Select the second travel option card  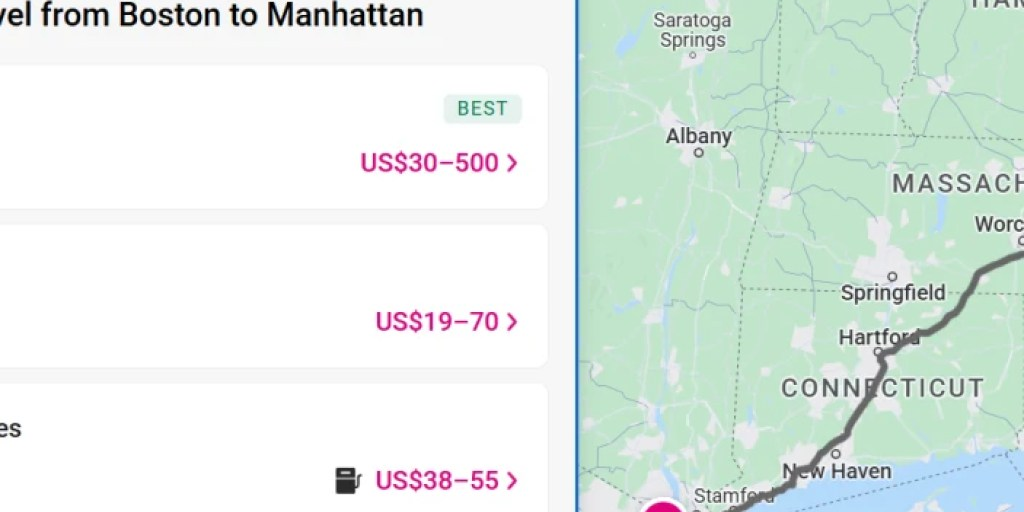pos(274,296)
